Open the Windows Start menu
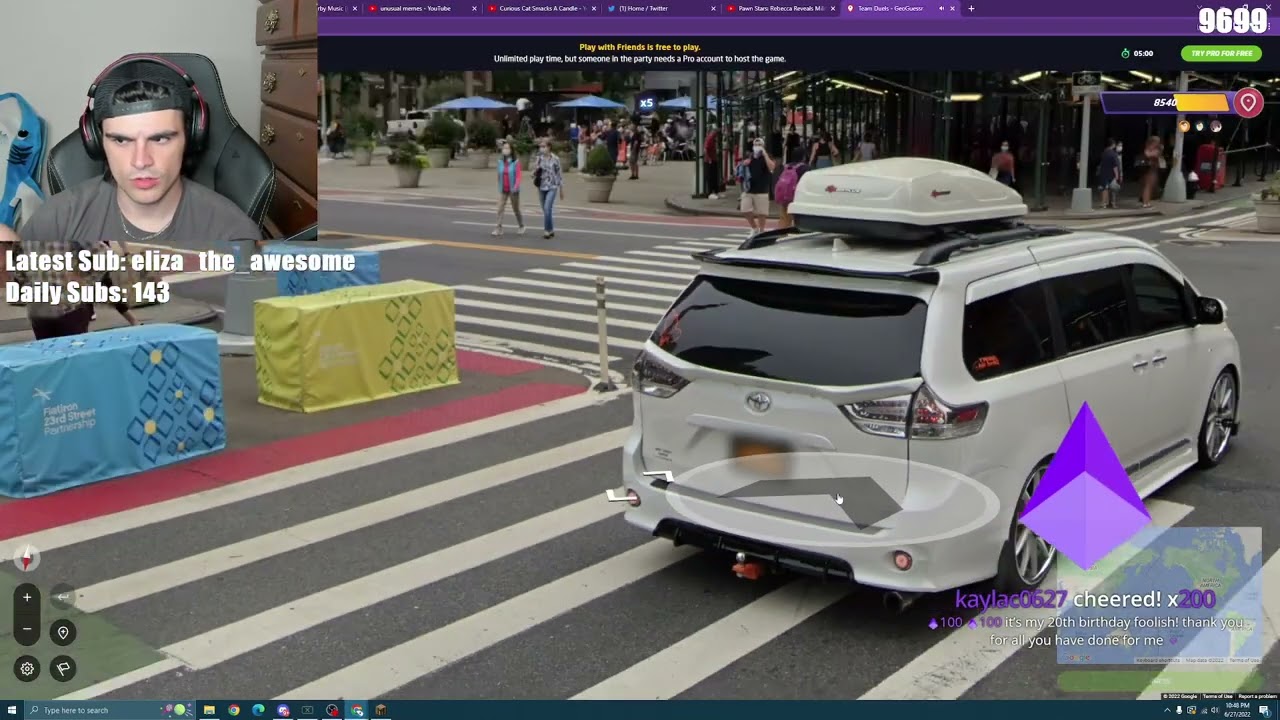 (13, 710)
